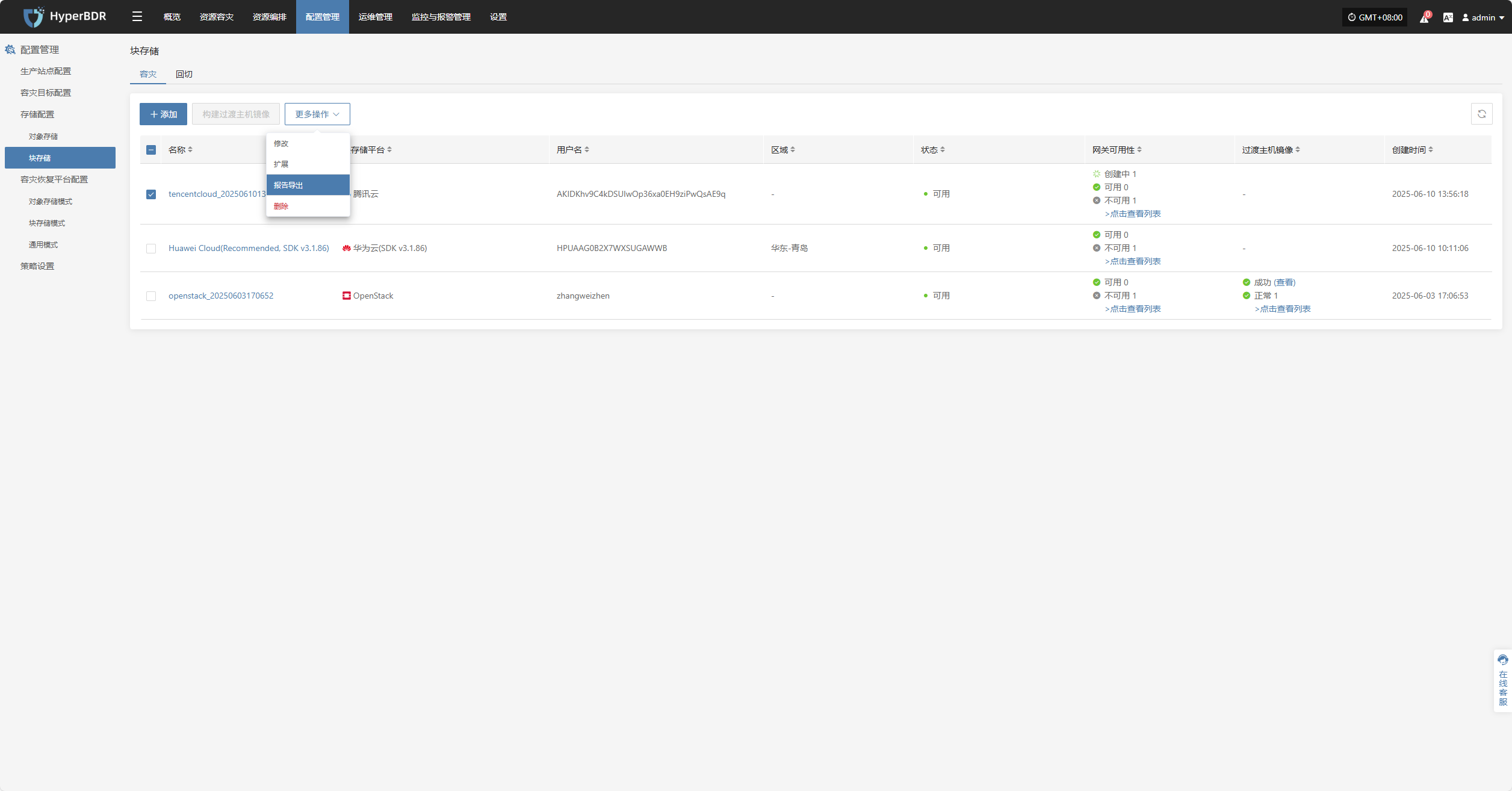
Task: Toggle the select-all header checkbox
Action: coord(151,150)
